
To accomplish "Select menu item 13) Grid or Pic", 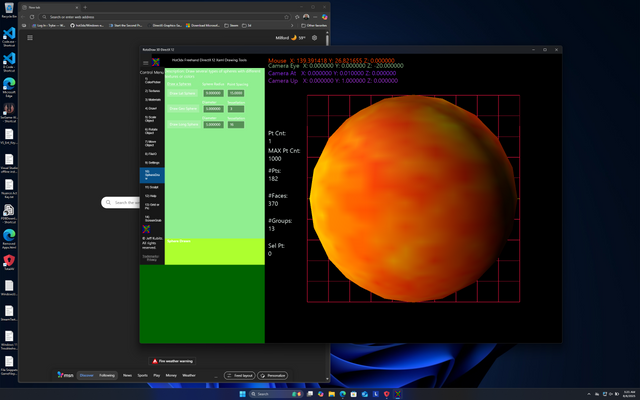I will [152, 206].
